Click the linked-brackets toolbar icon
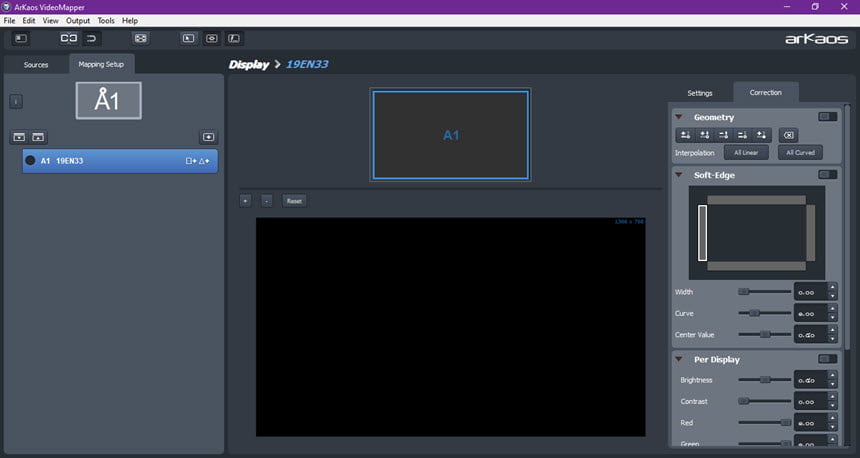 [x=69, y=38]
